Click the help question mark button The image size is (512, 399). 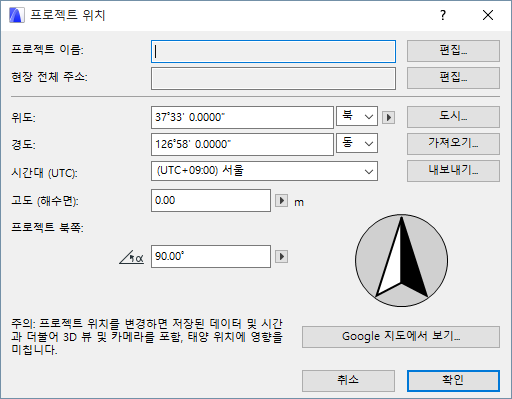click(443, 15)
